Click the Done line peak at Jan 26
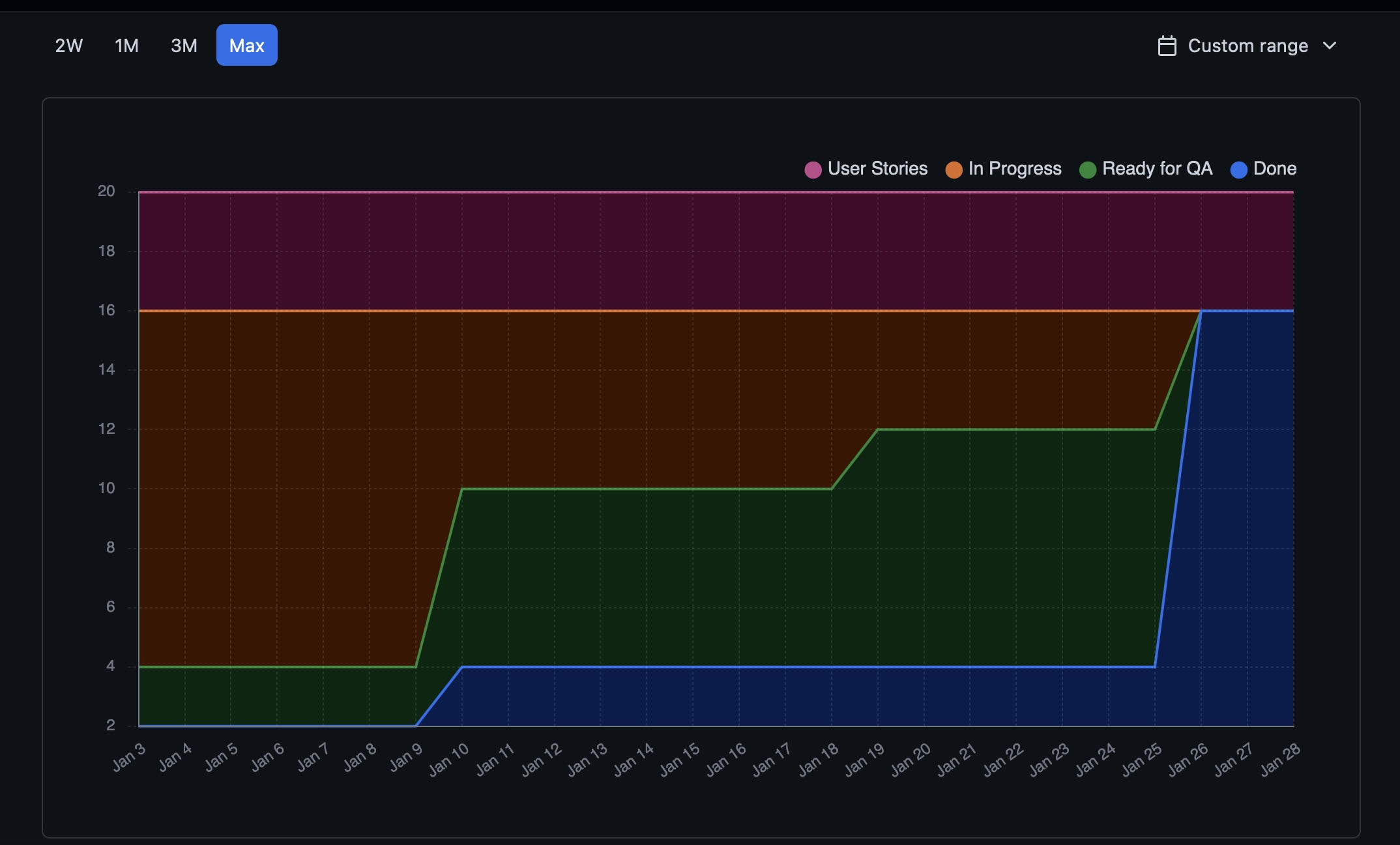Screen dimensions: 1400x845 1201,311
